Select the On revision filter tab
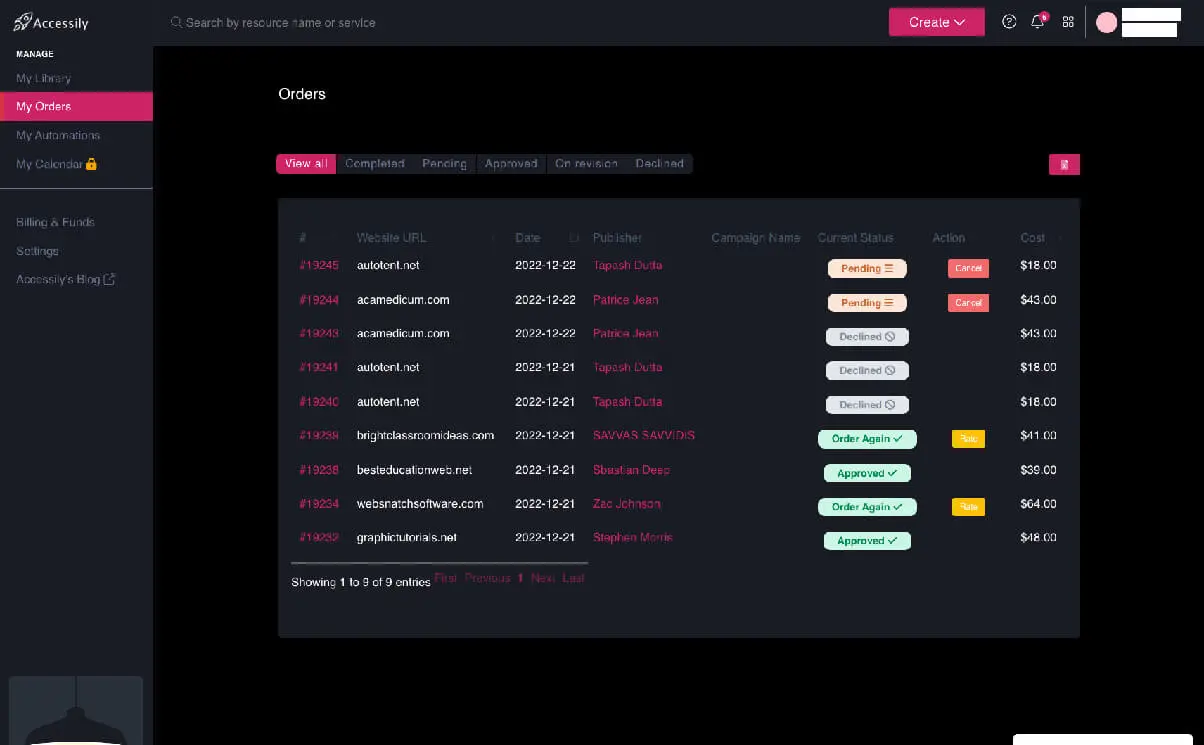 [586, 164]
